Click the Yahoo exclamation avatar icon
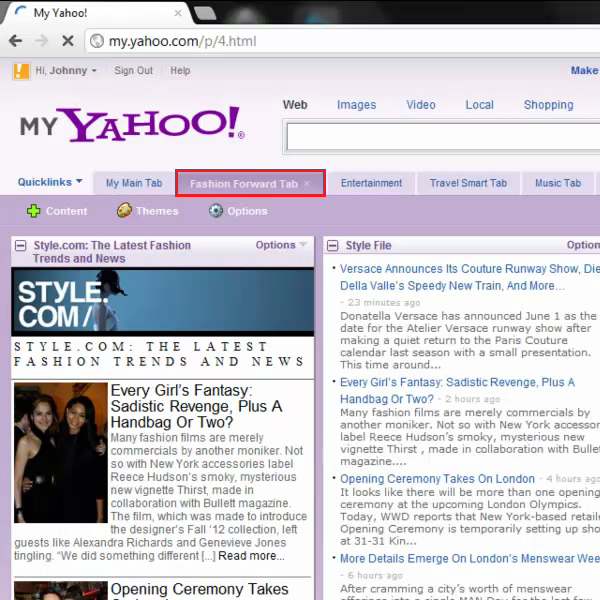 [21, 71]
